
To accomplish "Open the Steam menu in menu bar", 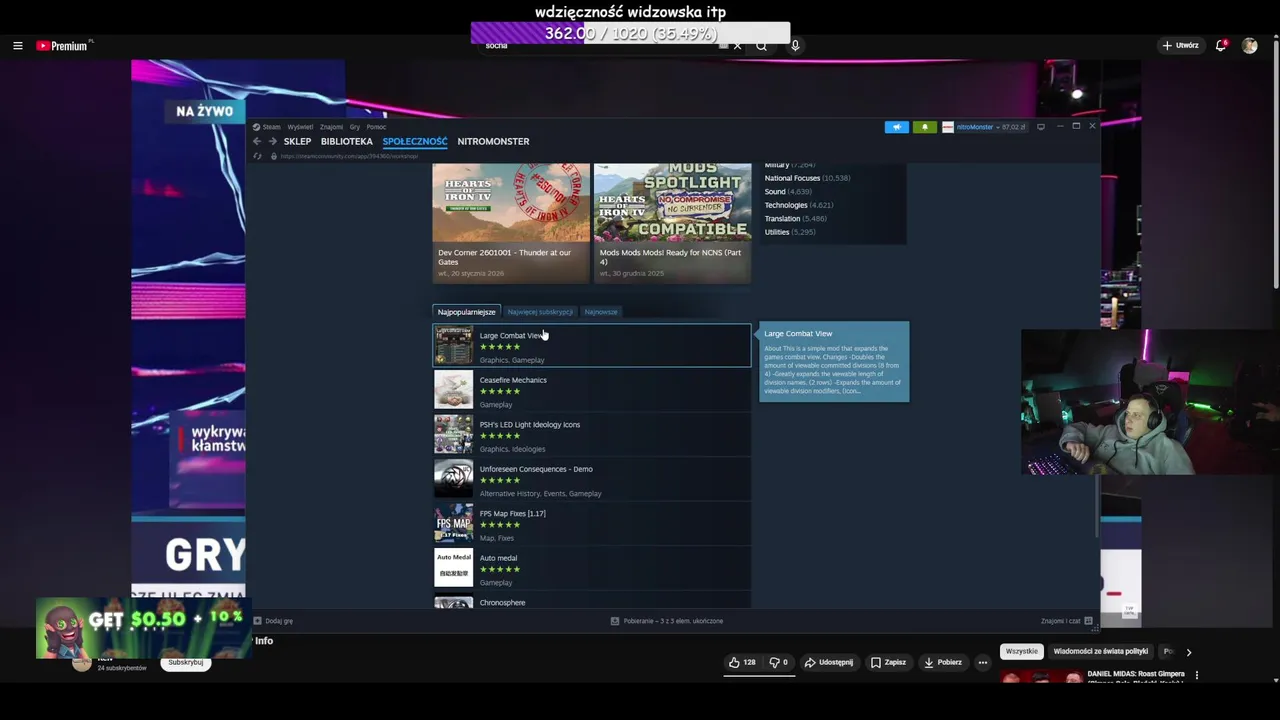I will coord(267,127).
